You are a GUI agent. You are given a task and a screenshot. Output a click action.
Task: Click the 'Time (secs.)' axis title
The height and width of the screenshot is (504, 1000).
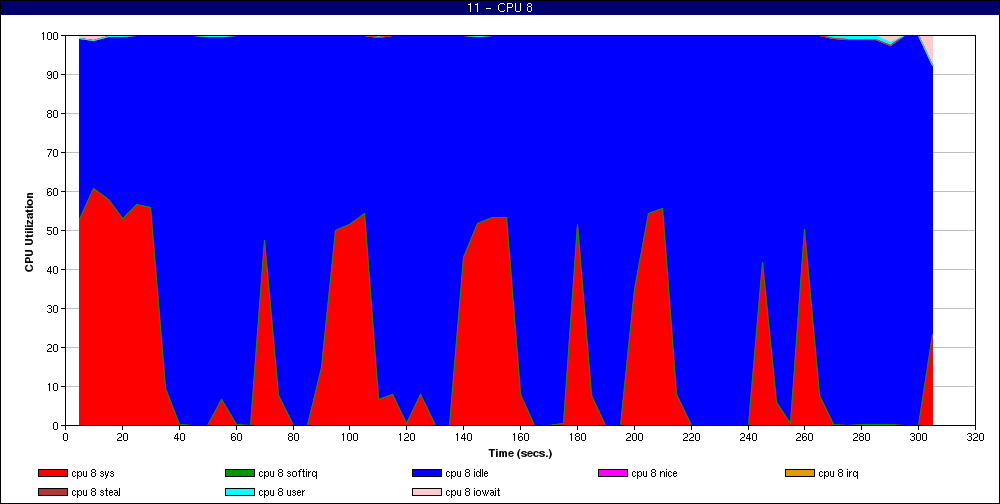[520, 454]
